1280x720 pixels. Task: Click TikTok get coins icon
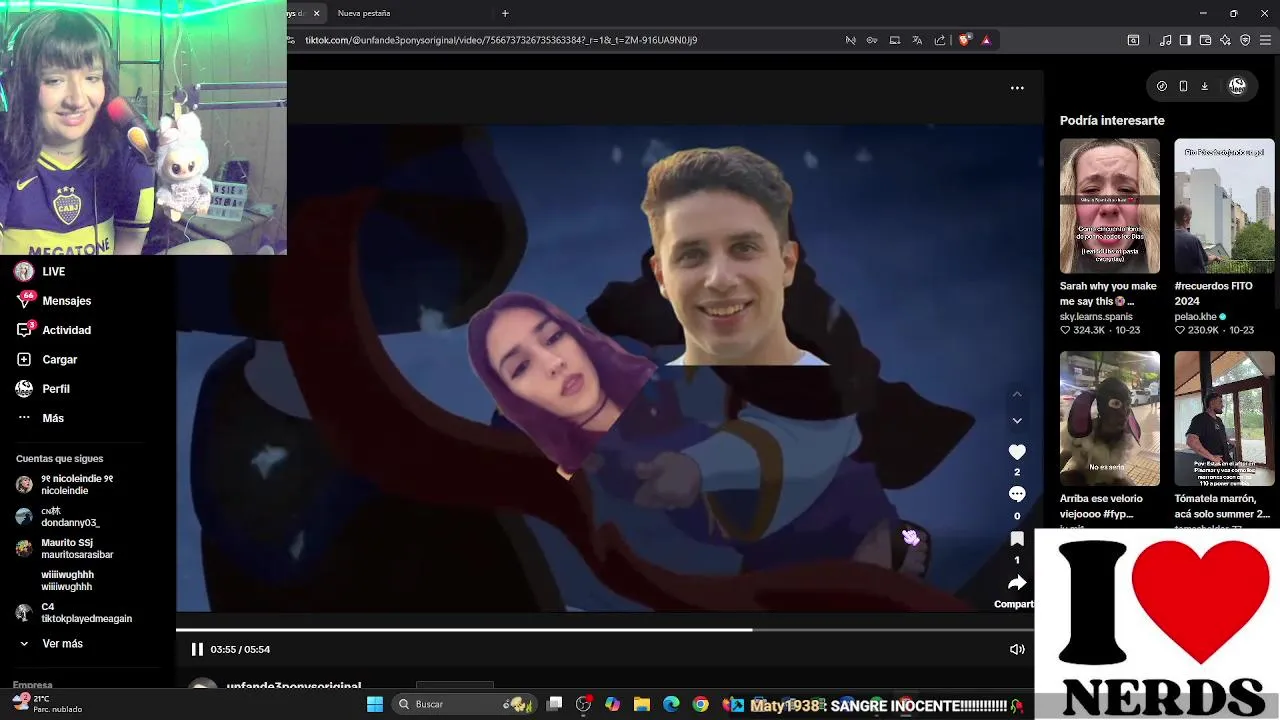tap(1161, 86)
